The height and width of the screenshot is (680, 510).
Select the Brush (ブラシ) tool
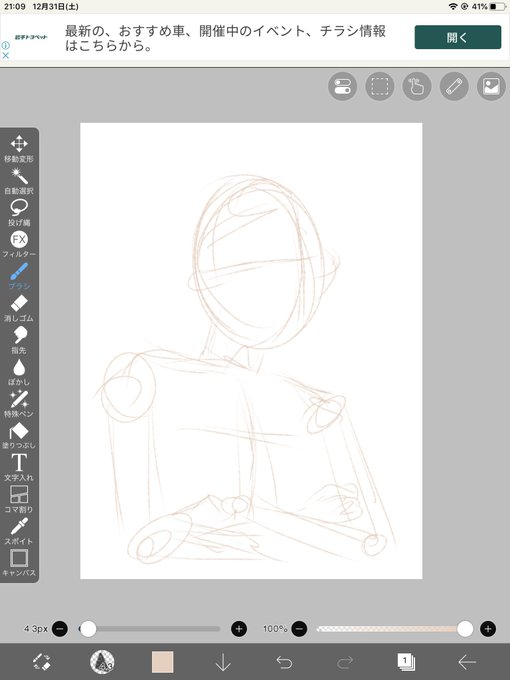[19, 276]
